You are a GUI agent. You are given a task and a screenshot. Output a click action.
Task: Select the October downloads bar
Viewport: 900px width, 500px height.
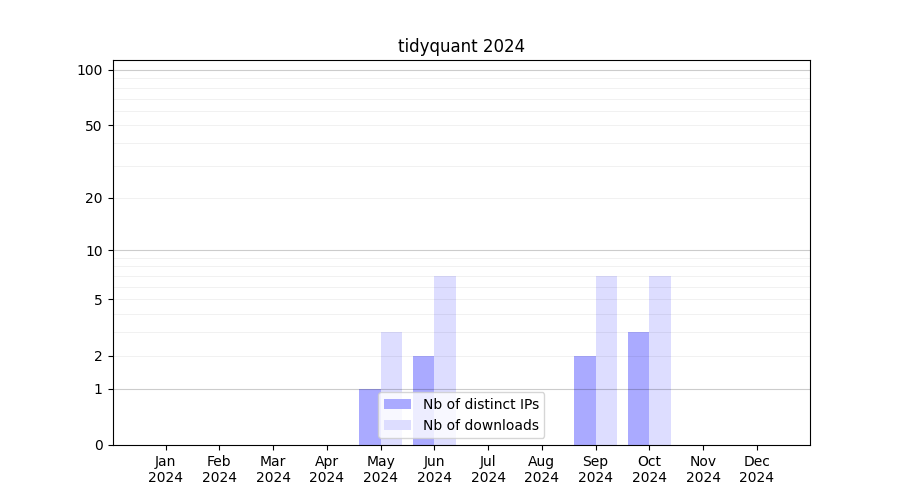660,360
